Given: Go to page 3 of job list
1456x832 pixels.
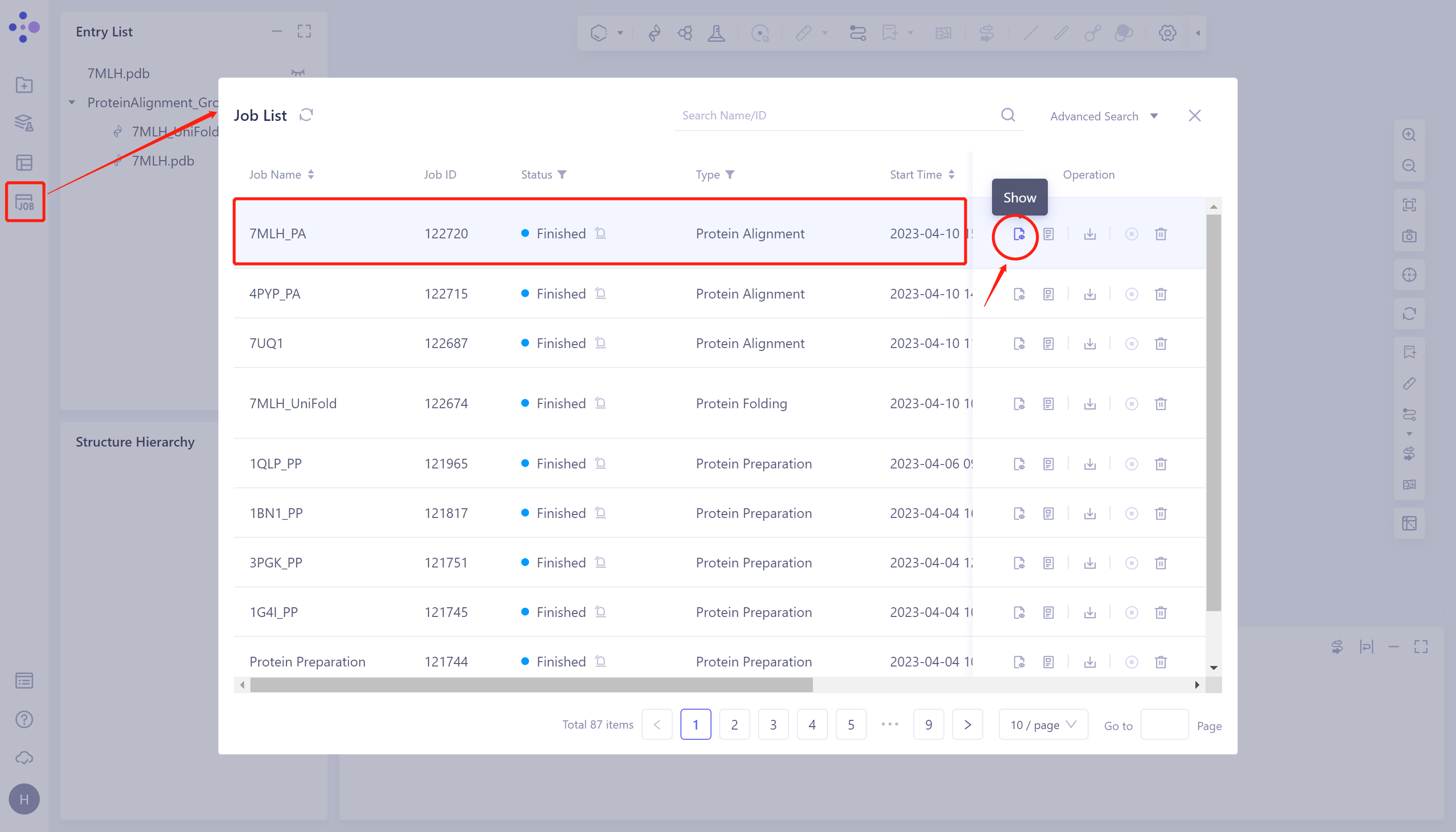Looking at the screenshot, I should tap(773, 725).
